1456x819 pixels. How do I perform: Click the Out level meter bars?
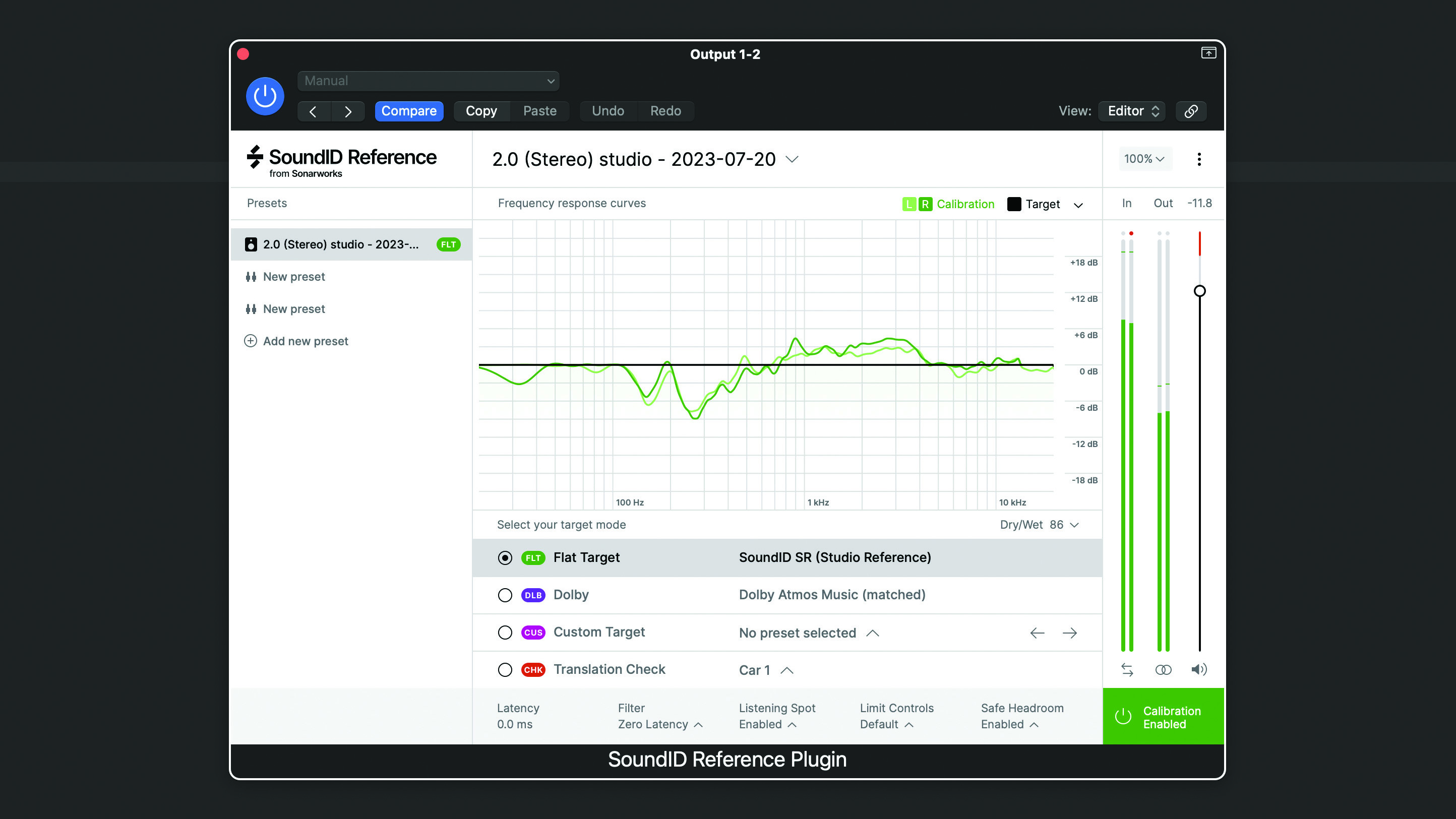(1163, 442)
